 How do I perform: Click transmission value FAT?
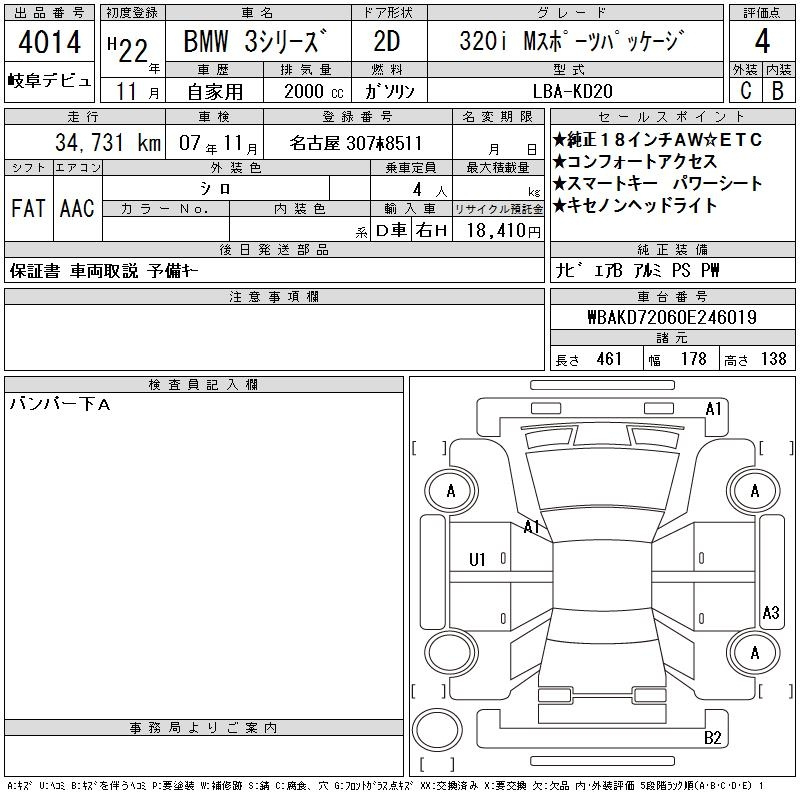29,208
